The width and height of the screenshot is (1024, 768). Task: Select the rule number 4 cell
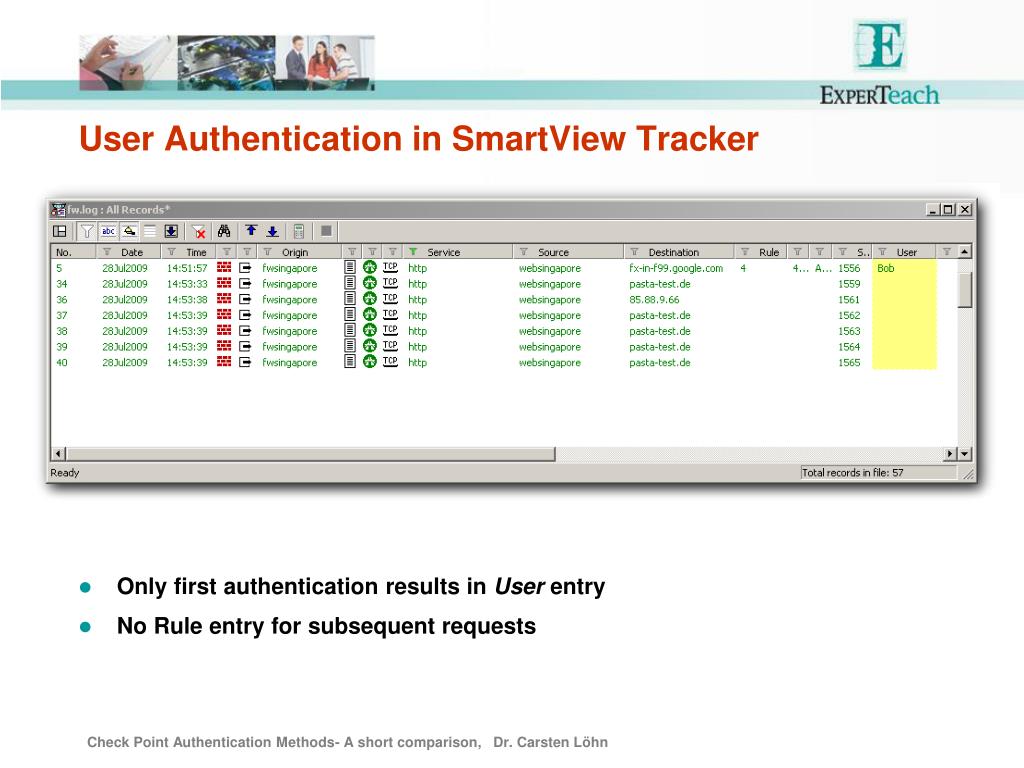pyautogui.click(x=743, y=268)
